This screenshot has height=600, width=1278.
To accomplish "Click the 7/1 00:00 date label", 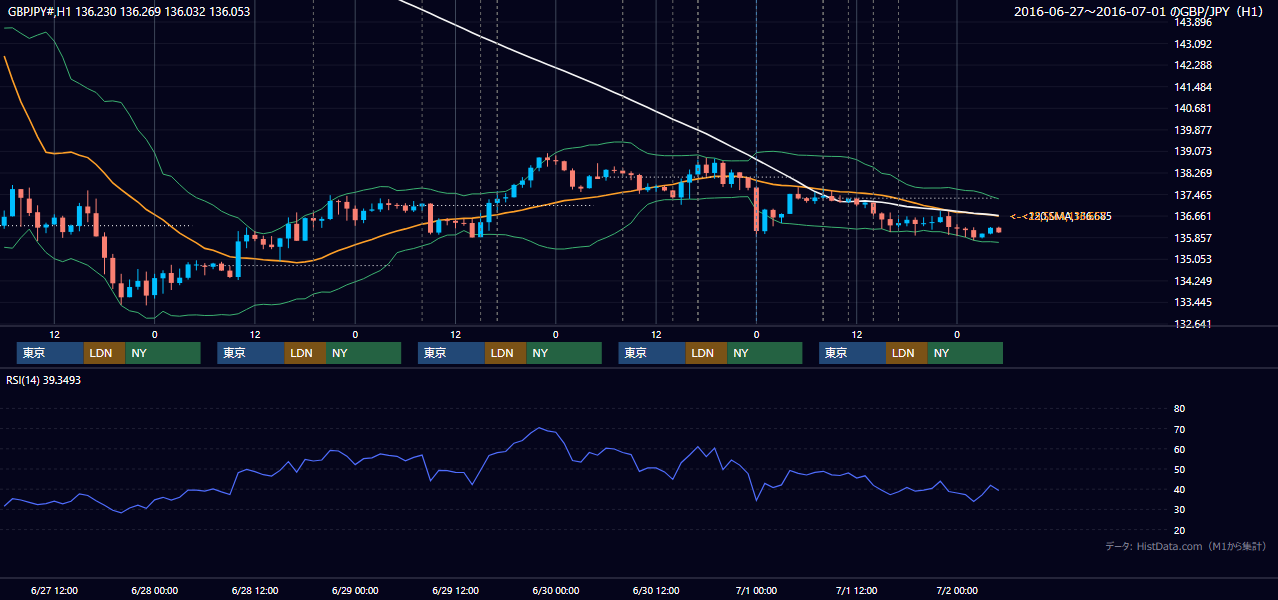I will 757,590.
